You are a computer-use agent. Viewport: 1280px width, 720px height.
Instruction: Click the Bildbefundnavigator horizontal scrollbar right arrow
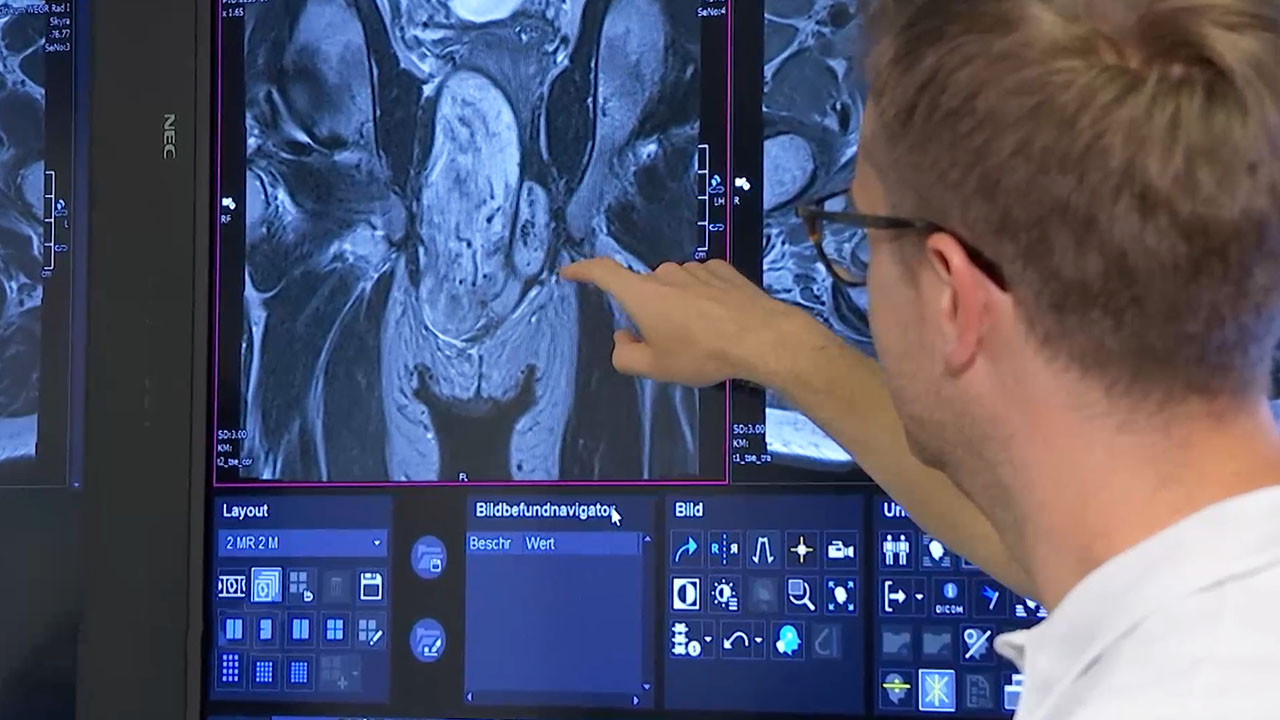click(x=635, y=699)
